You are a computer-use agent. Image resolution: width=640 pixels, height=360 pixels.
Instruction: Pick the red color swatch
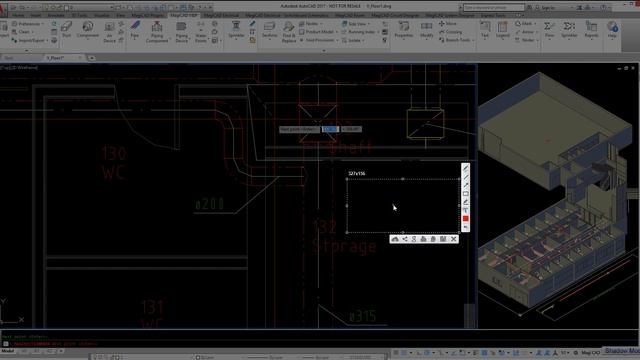(x=465, y=219)
